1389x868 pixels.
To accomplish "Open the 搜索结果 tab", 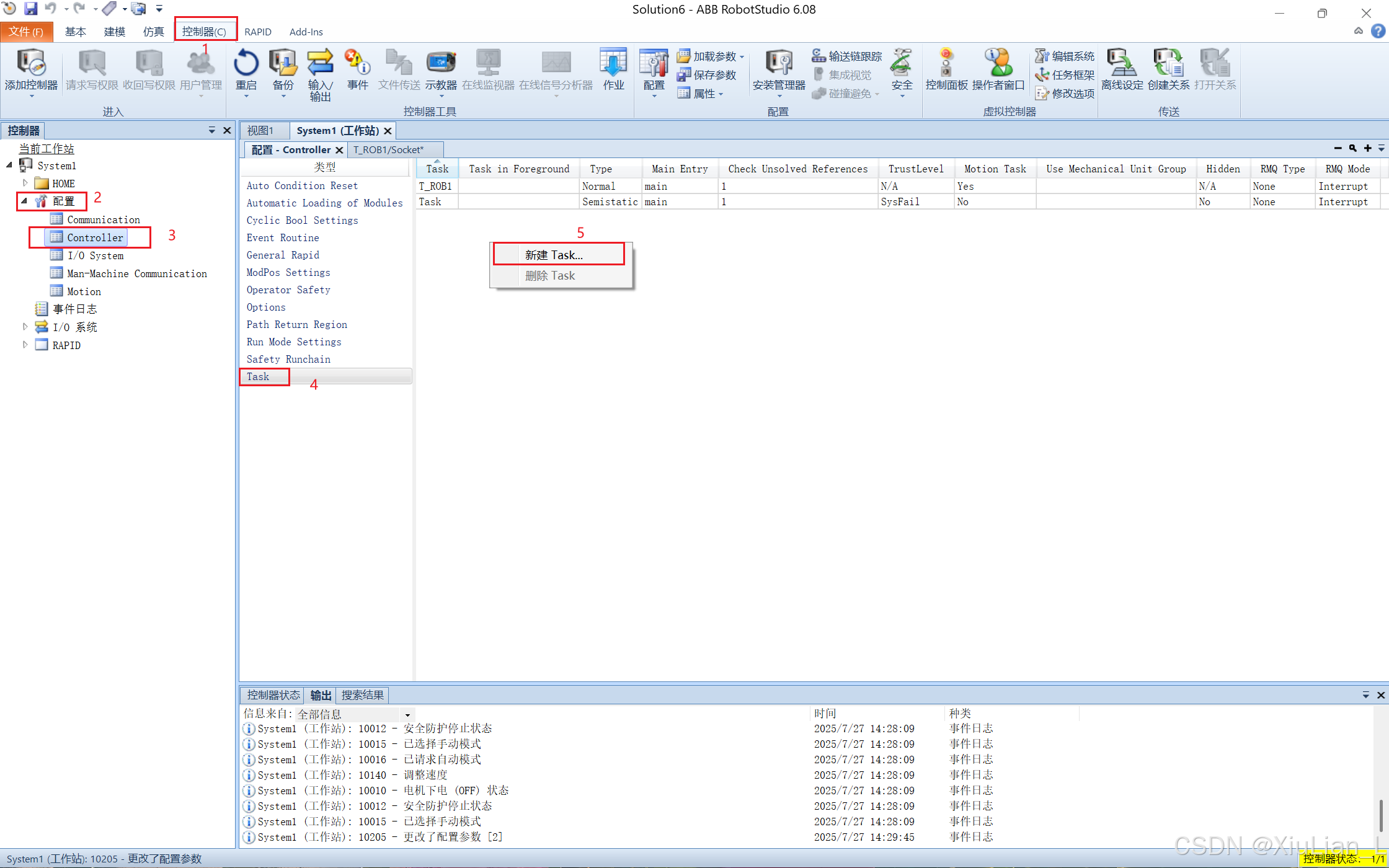I will tap(363, 695).
